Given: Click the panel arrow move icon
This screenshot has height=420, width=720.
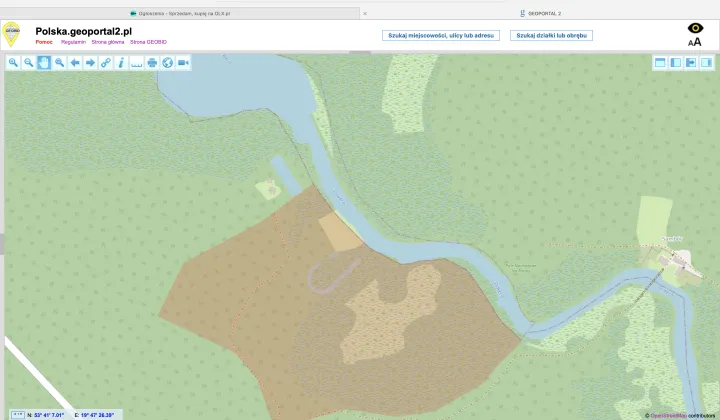Looking at the screenshot, I should 691,62.
